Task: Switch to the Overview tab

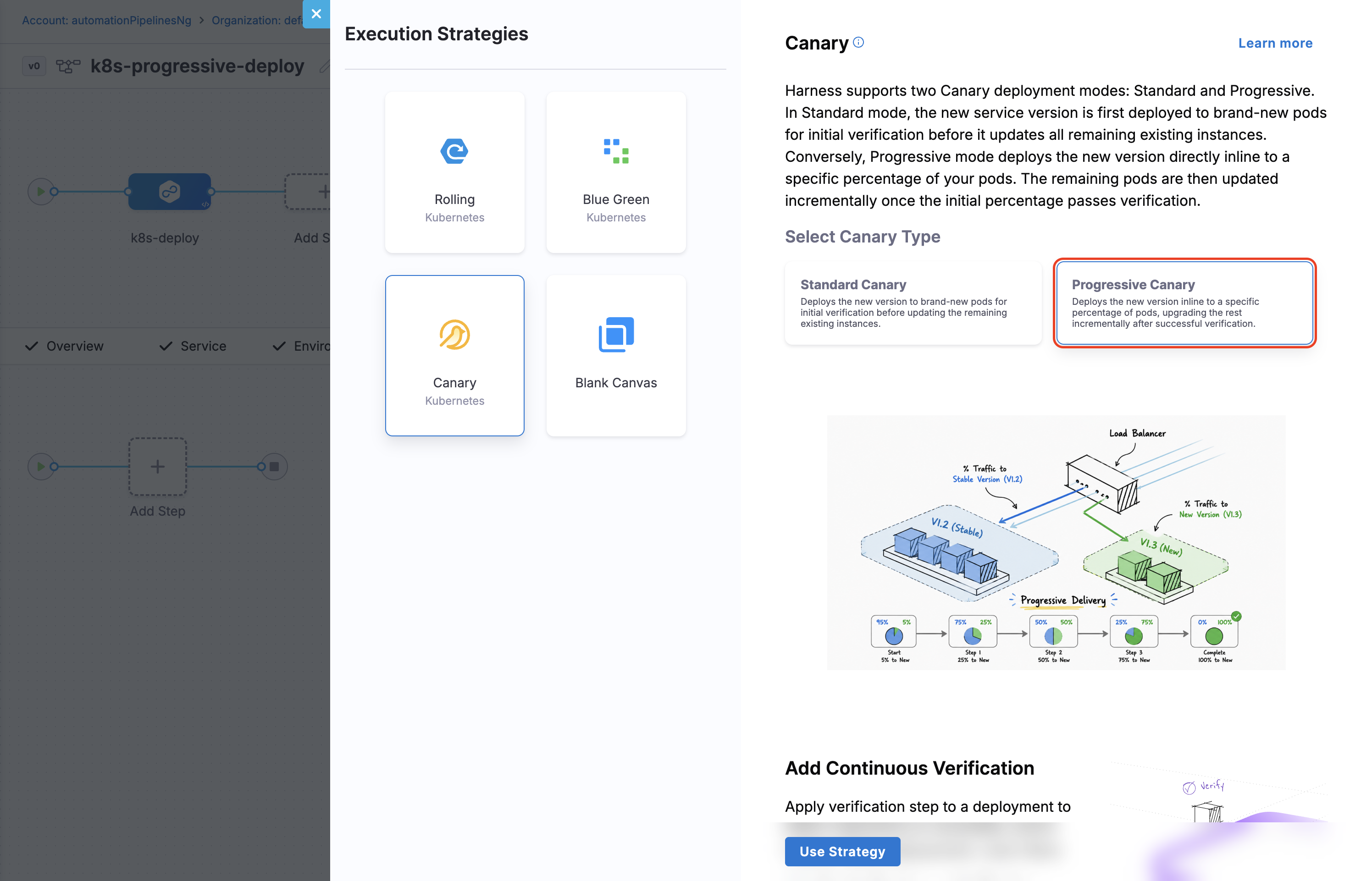Action: click(64, 346)
